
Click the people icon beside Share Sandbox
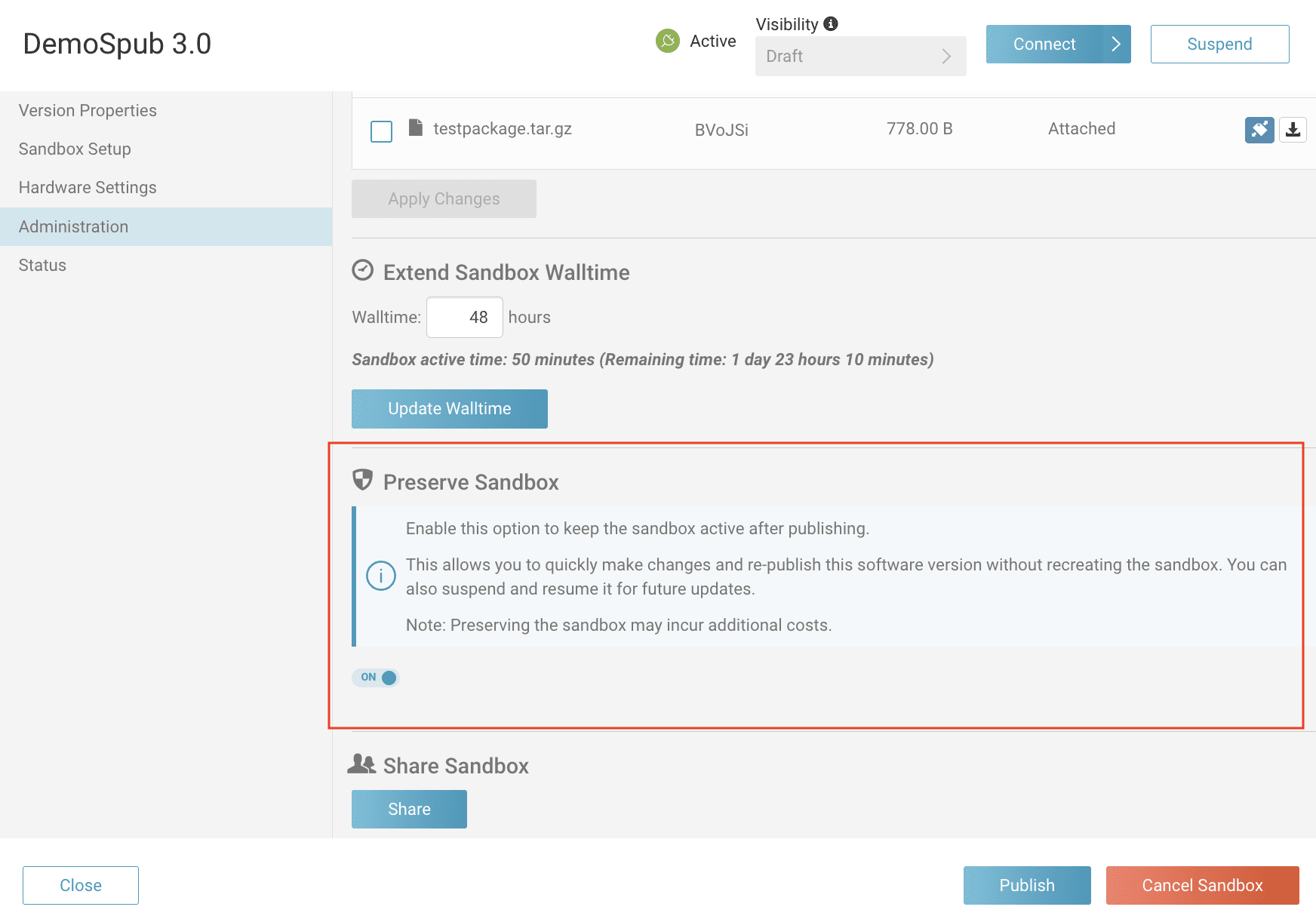[x=363, y=764]
